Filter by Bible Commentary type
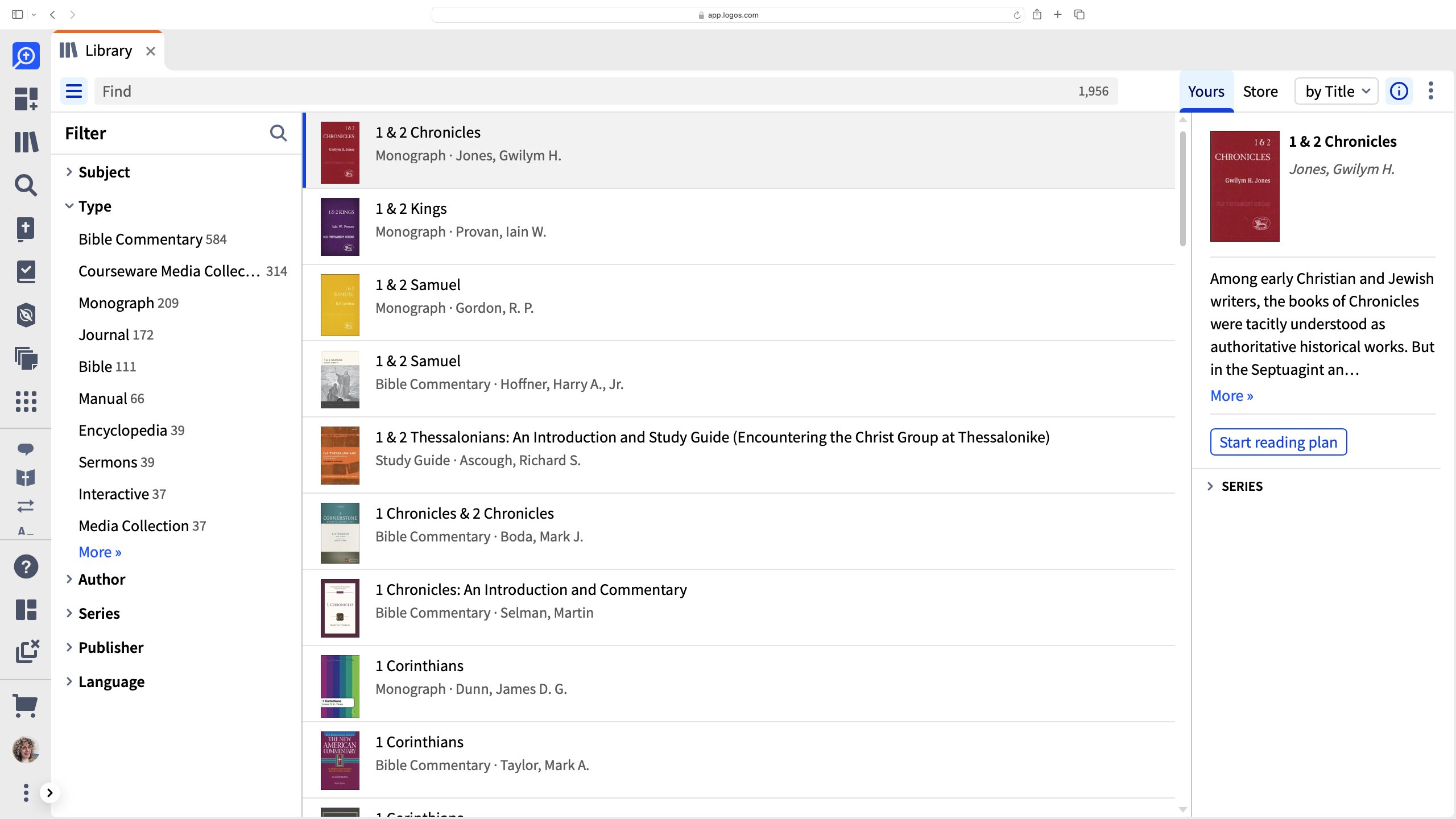Image resolution: width=1456 pixels, height=819 pixels. coord(152,239)
